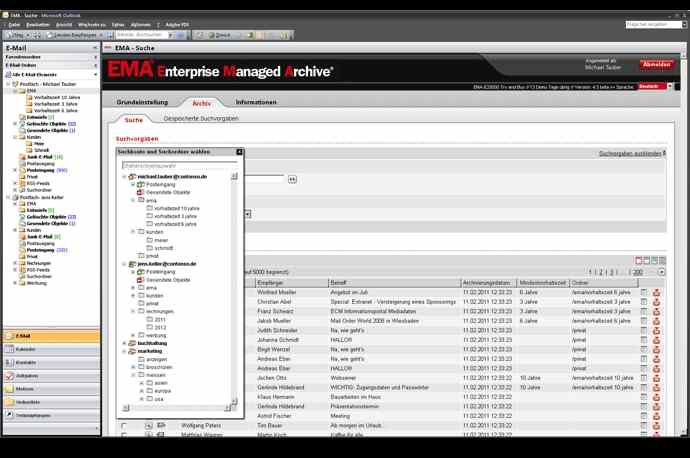Expand the asien folder under messen
Screen dimensions: 690x458
tap(141, 382)
